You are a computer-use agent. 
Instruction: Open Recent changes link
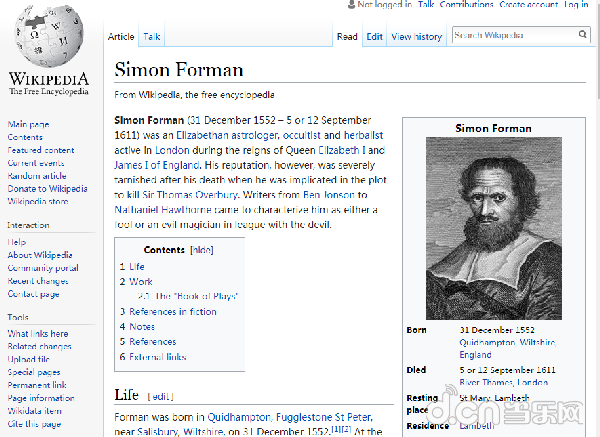(x=38, y=281)
